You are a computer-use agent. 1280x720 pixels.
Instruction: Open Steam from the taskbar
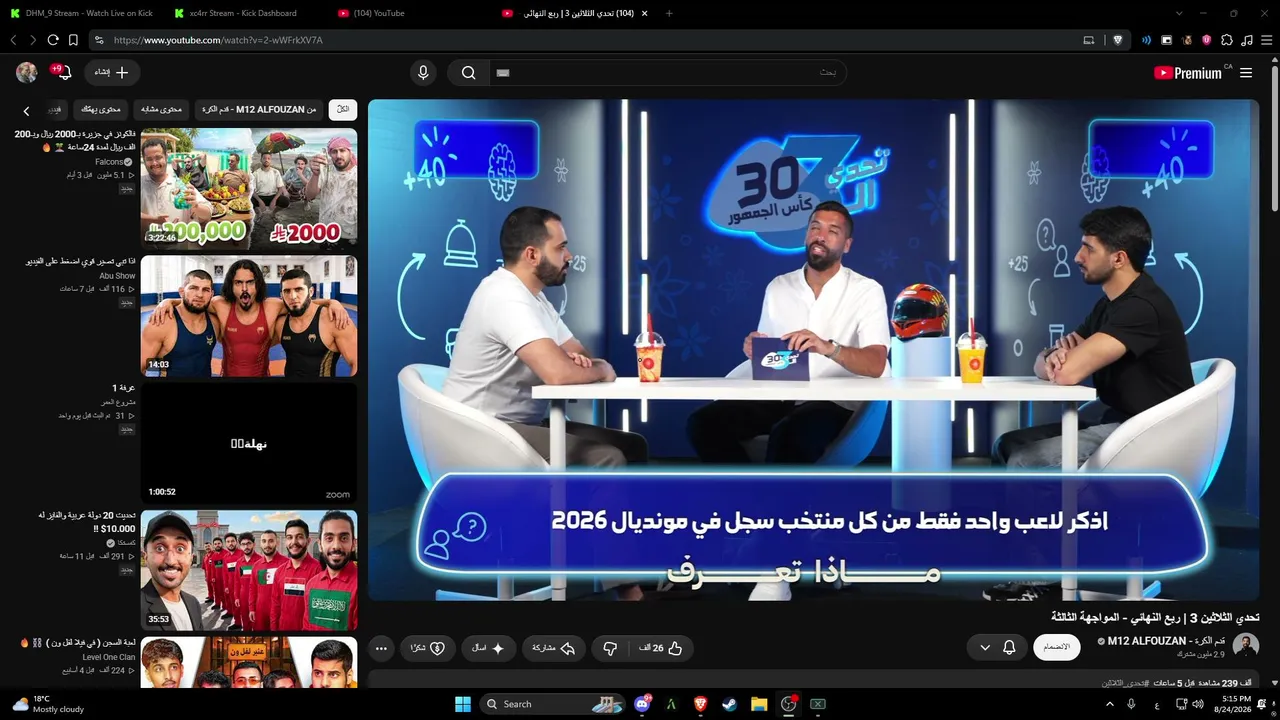[x=729, y=704]
